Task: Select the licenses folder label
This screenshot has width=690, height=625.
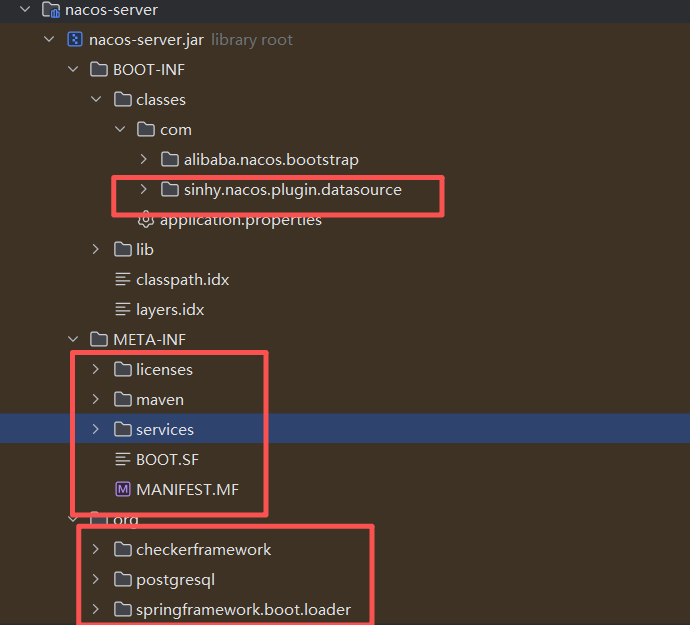Action: pyautogui.click(x=164, y=369)
